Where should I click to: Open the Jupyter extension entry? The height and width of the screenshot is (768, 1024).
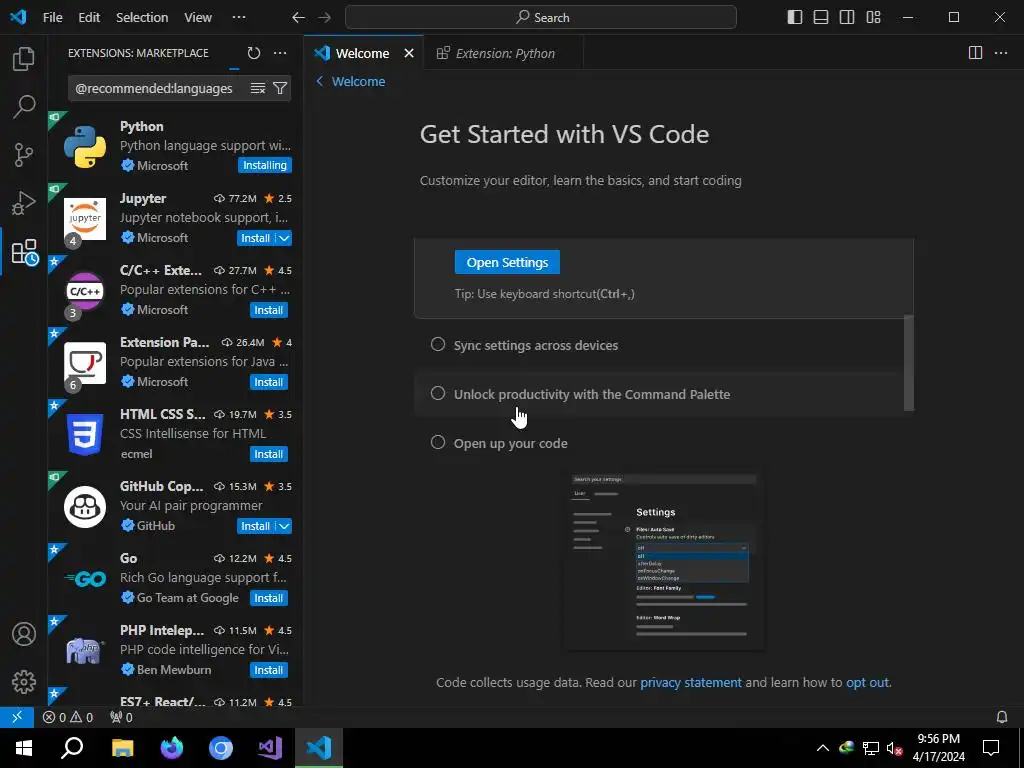pyautogui.click(x=174, y=218)
